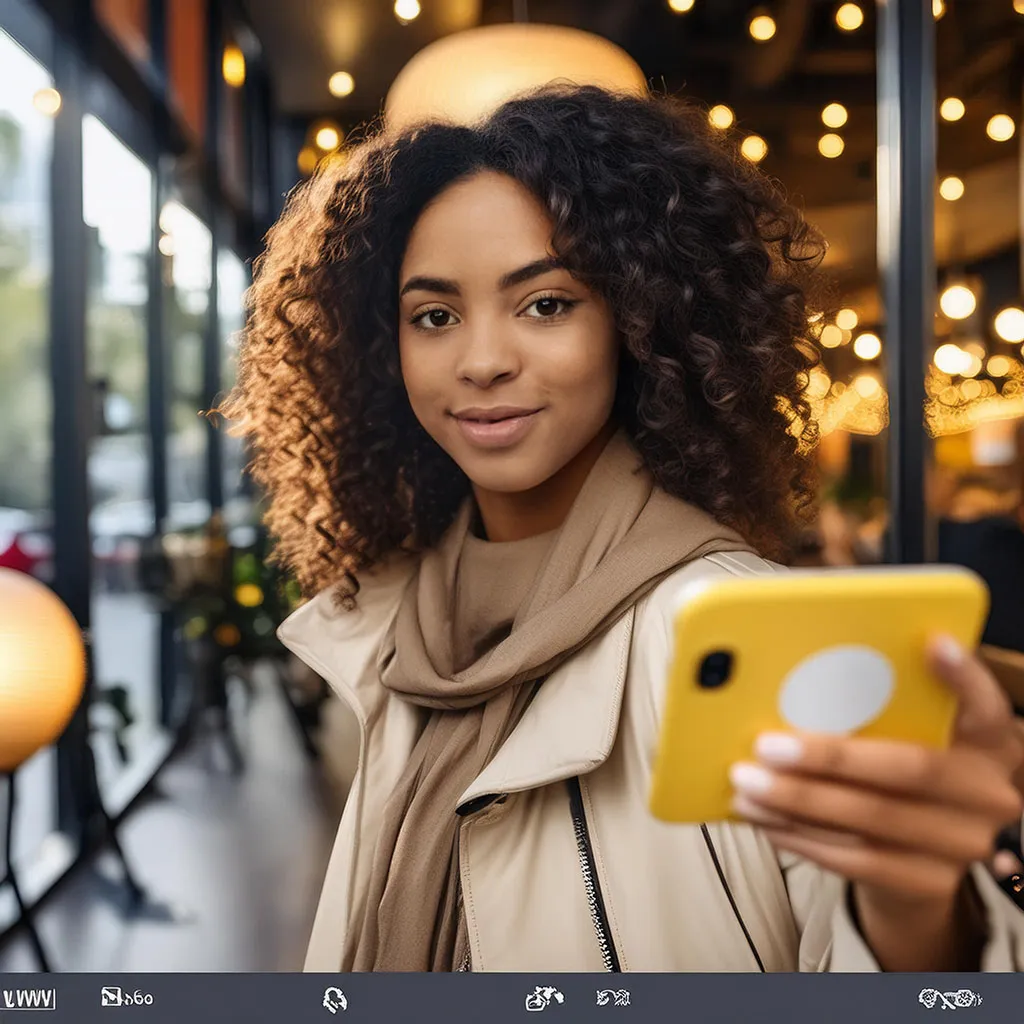
Task: Click the hand holding the phone
Action: (x=880, y=800)
